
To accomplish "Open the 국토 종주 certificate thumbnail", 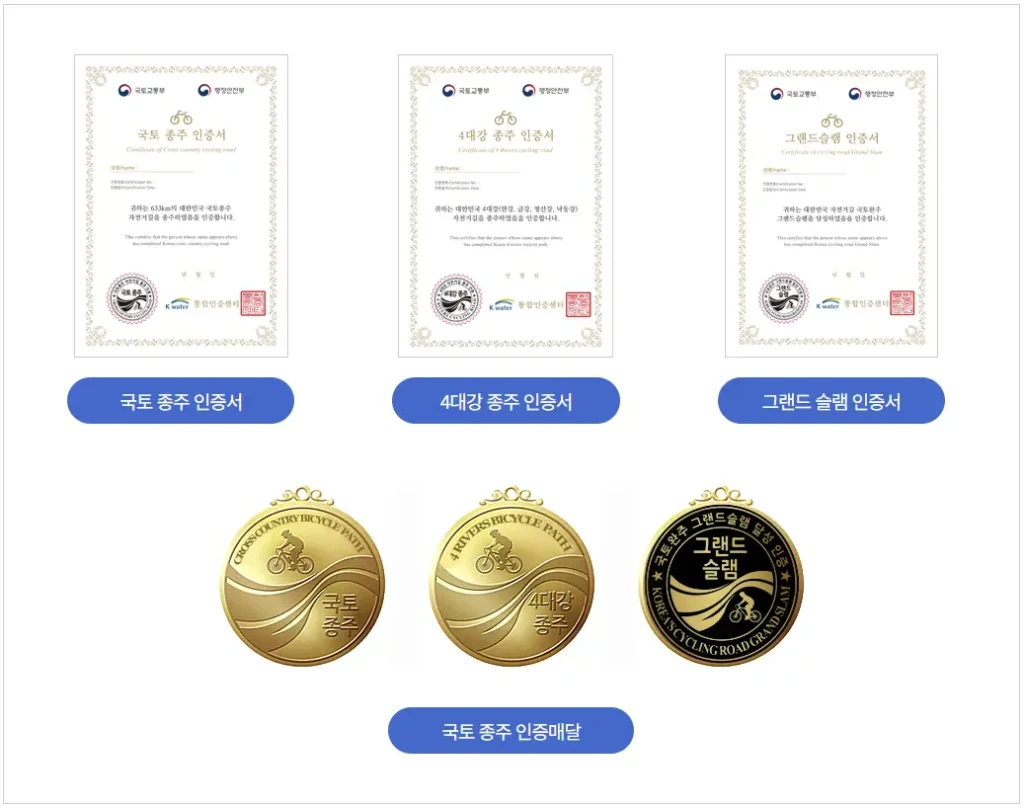I will [181, 206].
